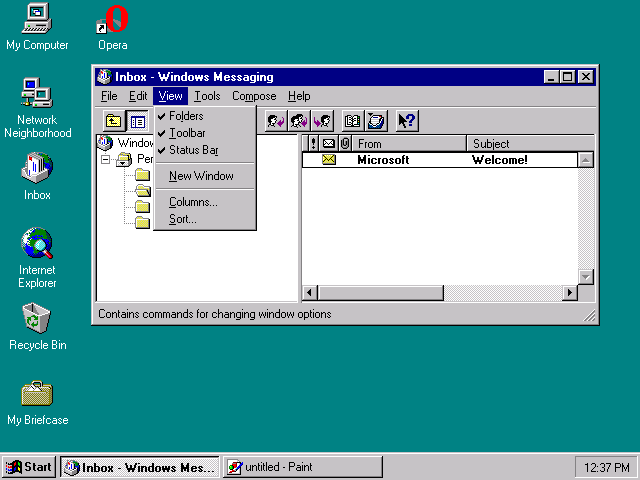Click the horizontal scroll left arrow

(x=309, y=293)
